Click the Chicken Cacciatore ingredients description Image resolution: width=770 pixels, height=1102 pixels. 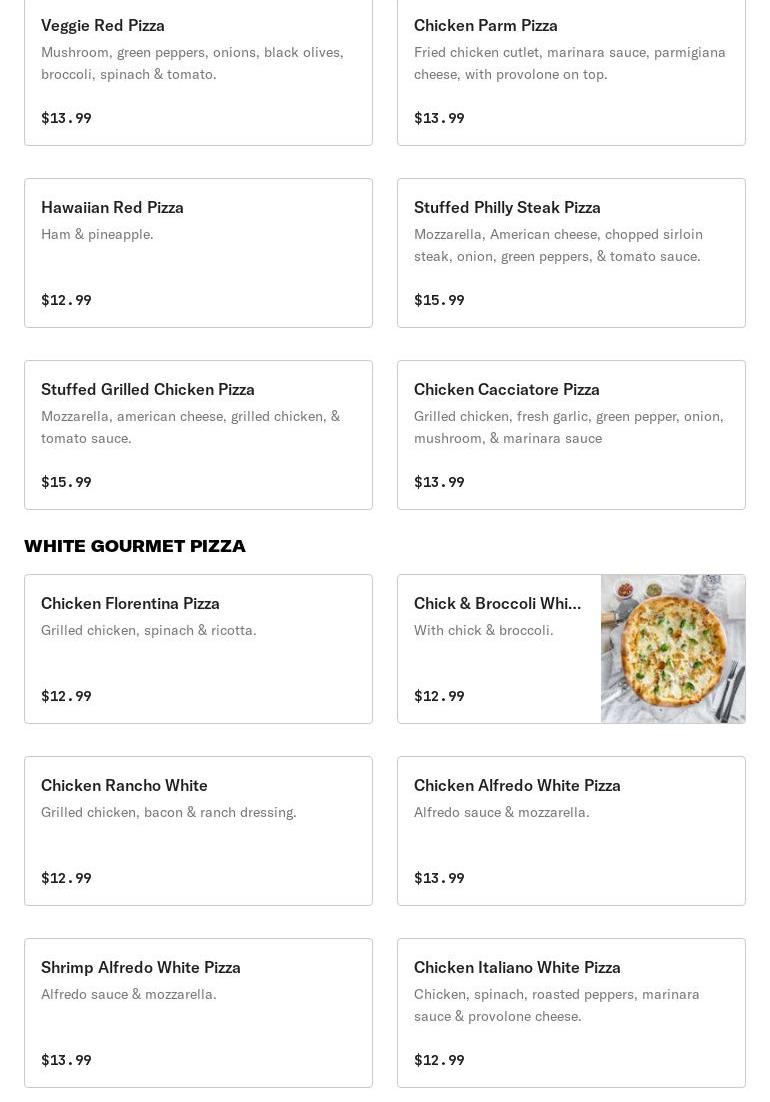pos(568,427)
